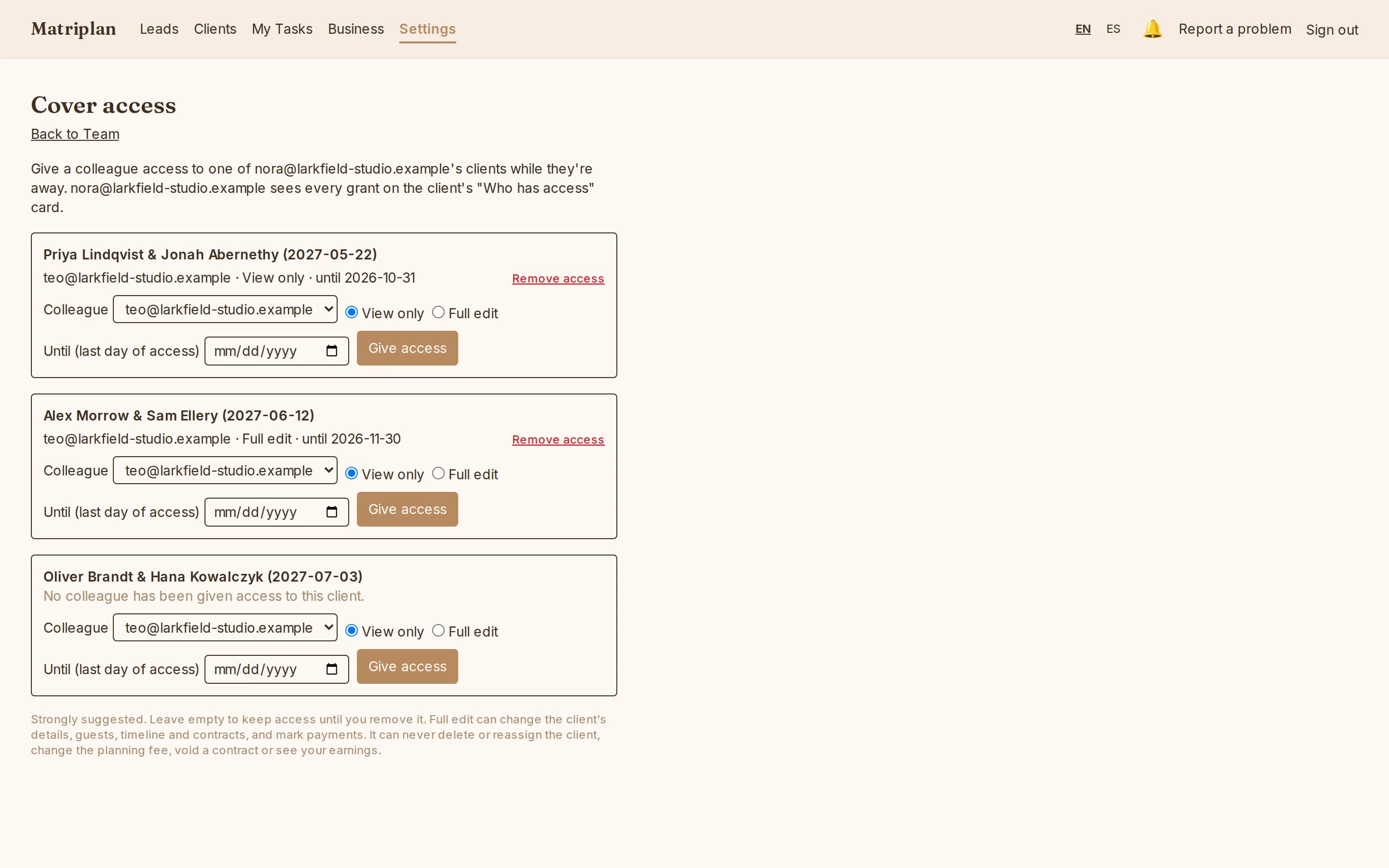
Task: Click the Priya Lindqvist & Jonah Abernethy title
Action: 210,254
